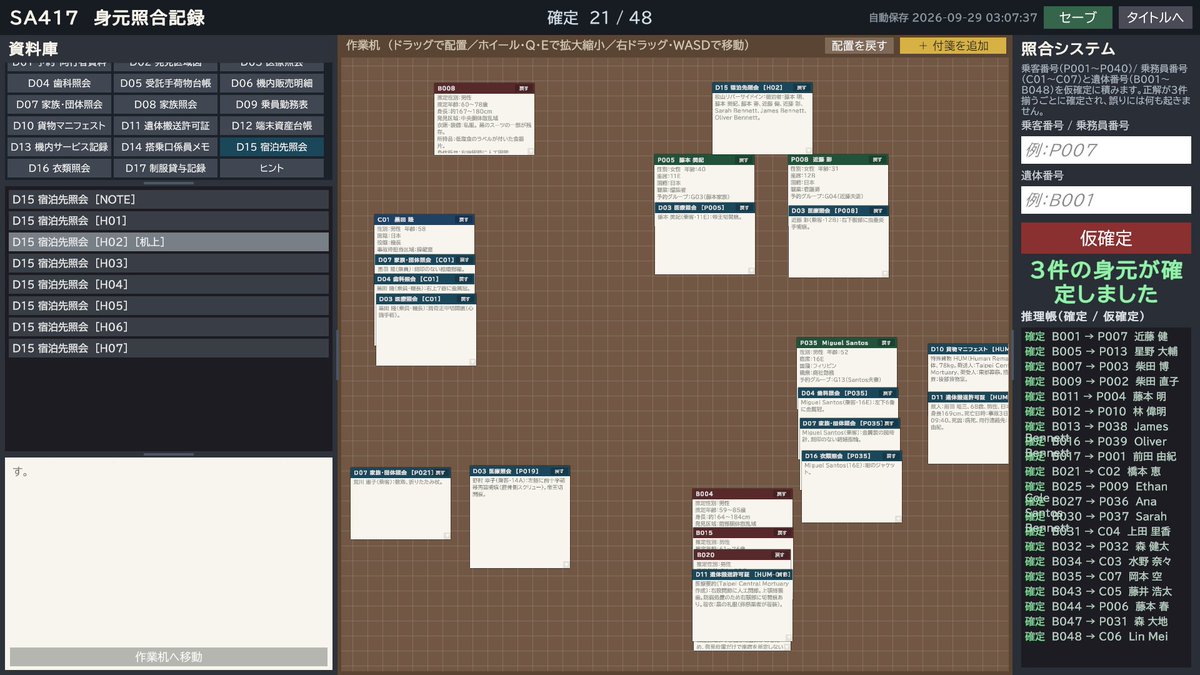Select the D15 宿泊先照会 [H03] entry

168,263
